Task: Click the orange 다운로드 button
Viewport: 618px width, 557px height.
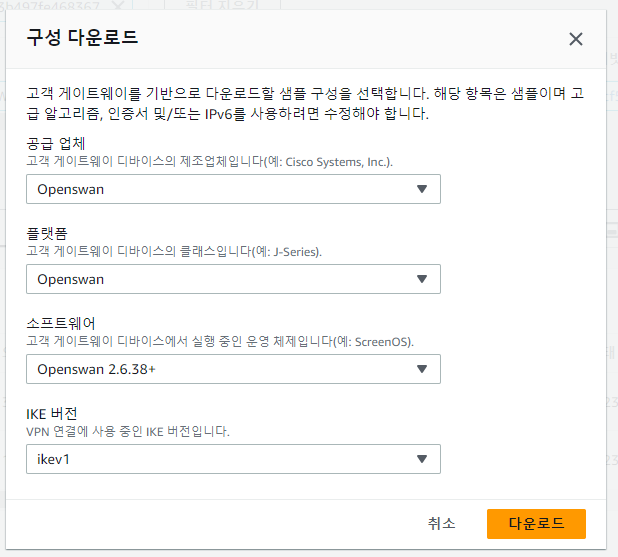Action: click(x=536, y=523)
